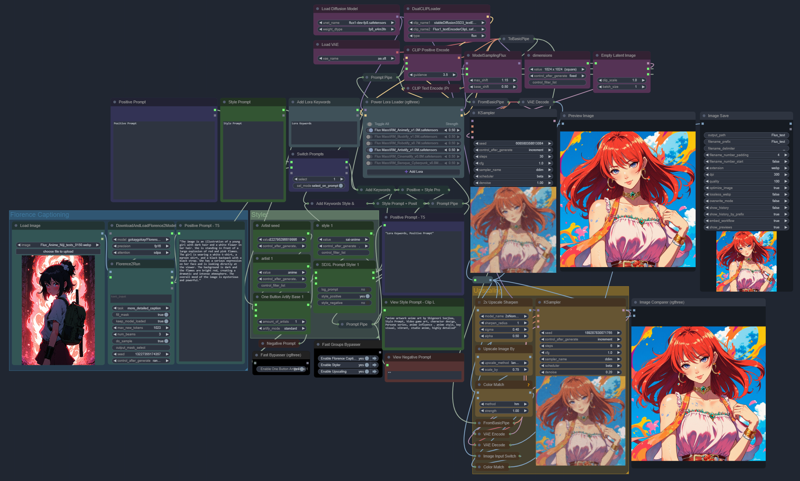The width and height of the screenshot is (800, 481).
Task: Click the Style Prompt node's collapse dot
Action: click(224, 102)
